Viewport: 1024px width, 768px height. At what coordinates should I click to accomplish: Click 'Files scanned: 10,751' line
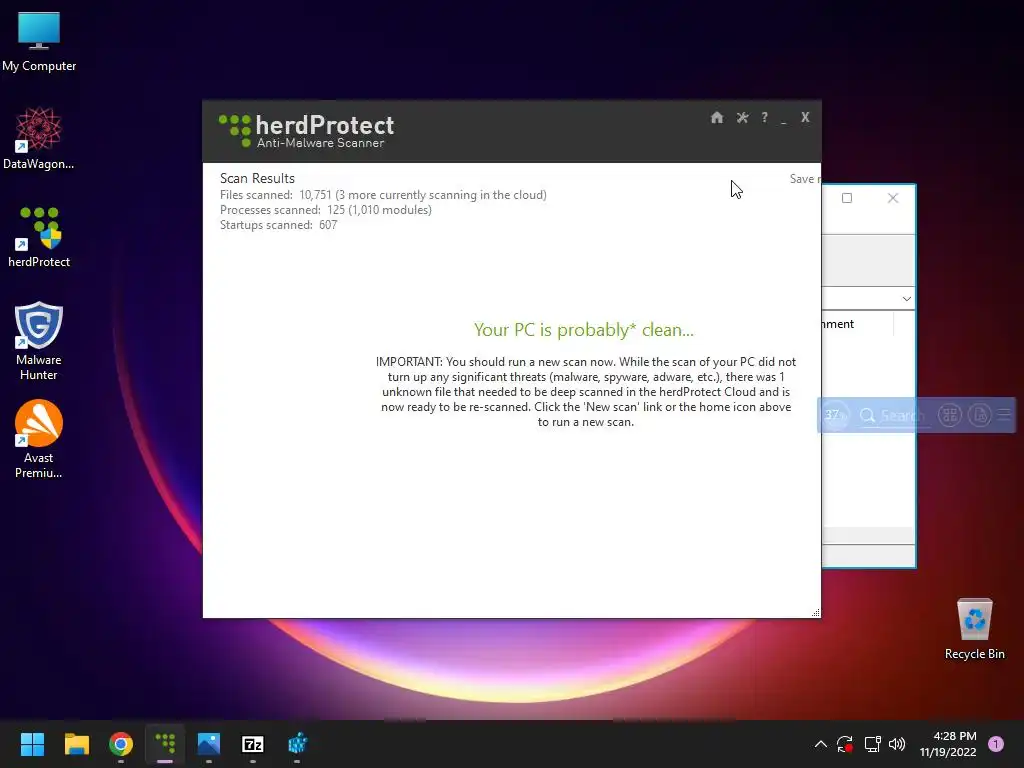pos(383,195)
